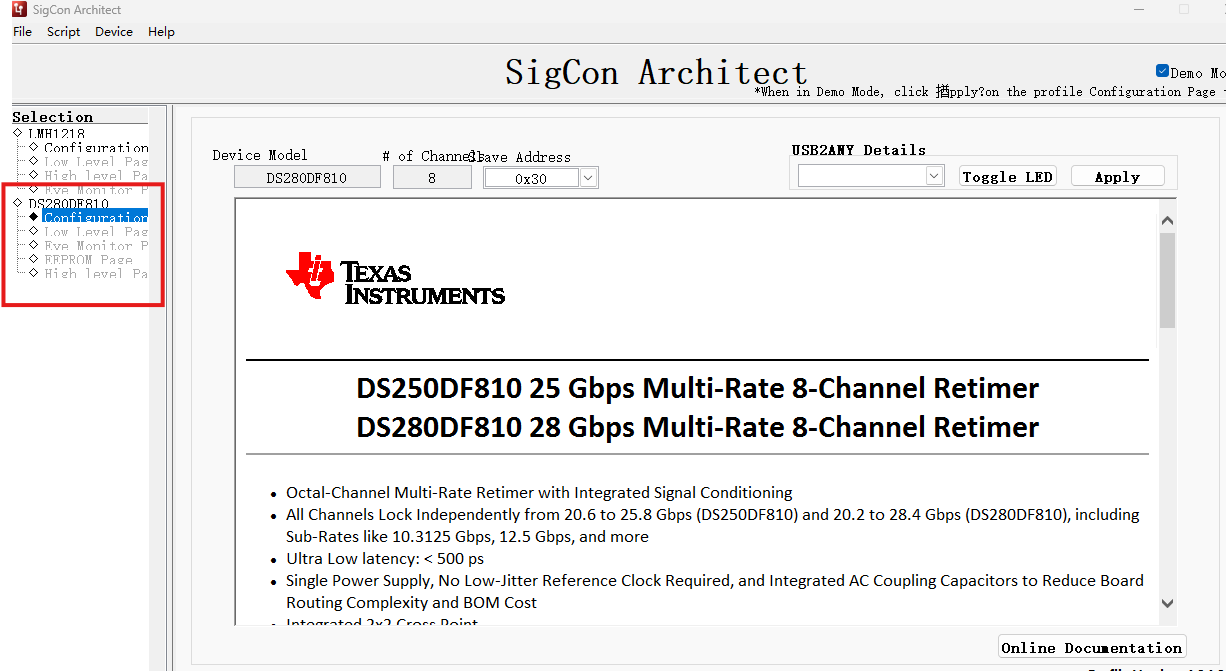Click the SigCon Architect title bar icon

20,10
